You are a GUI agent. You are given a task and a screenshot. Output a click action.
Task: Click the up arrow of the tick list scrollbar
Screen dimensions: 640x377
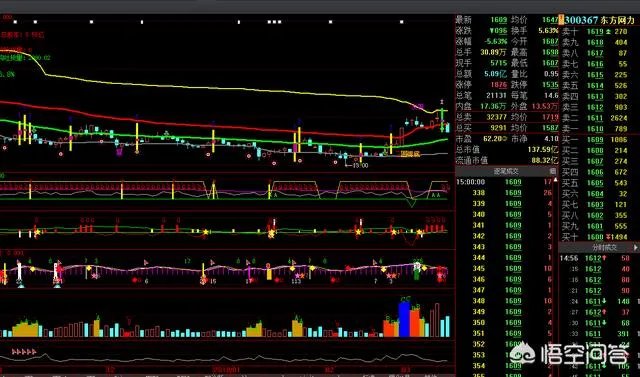[x=555, y=180]
